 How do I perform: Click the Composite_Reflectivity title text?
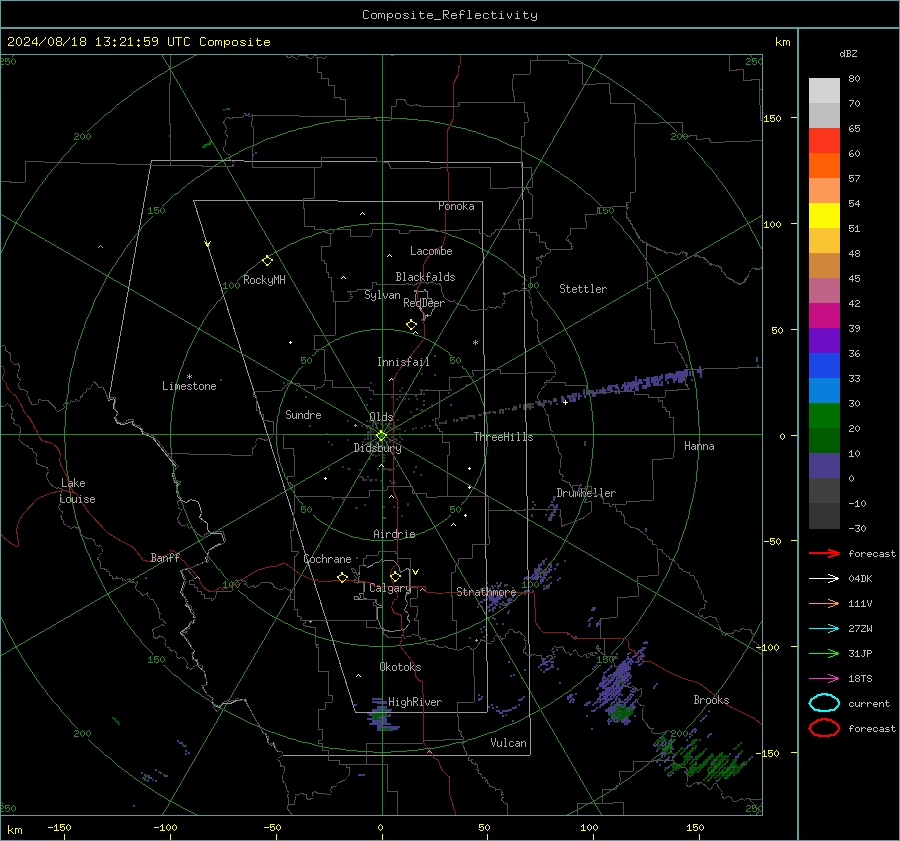449,15
